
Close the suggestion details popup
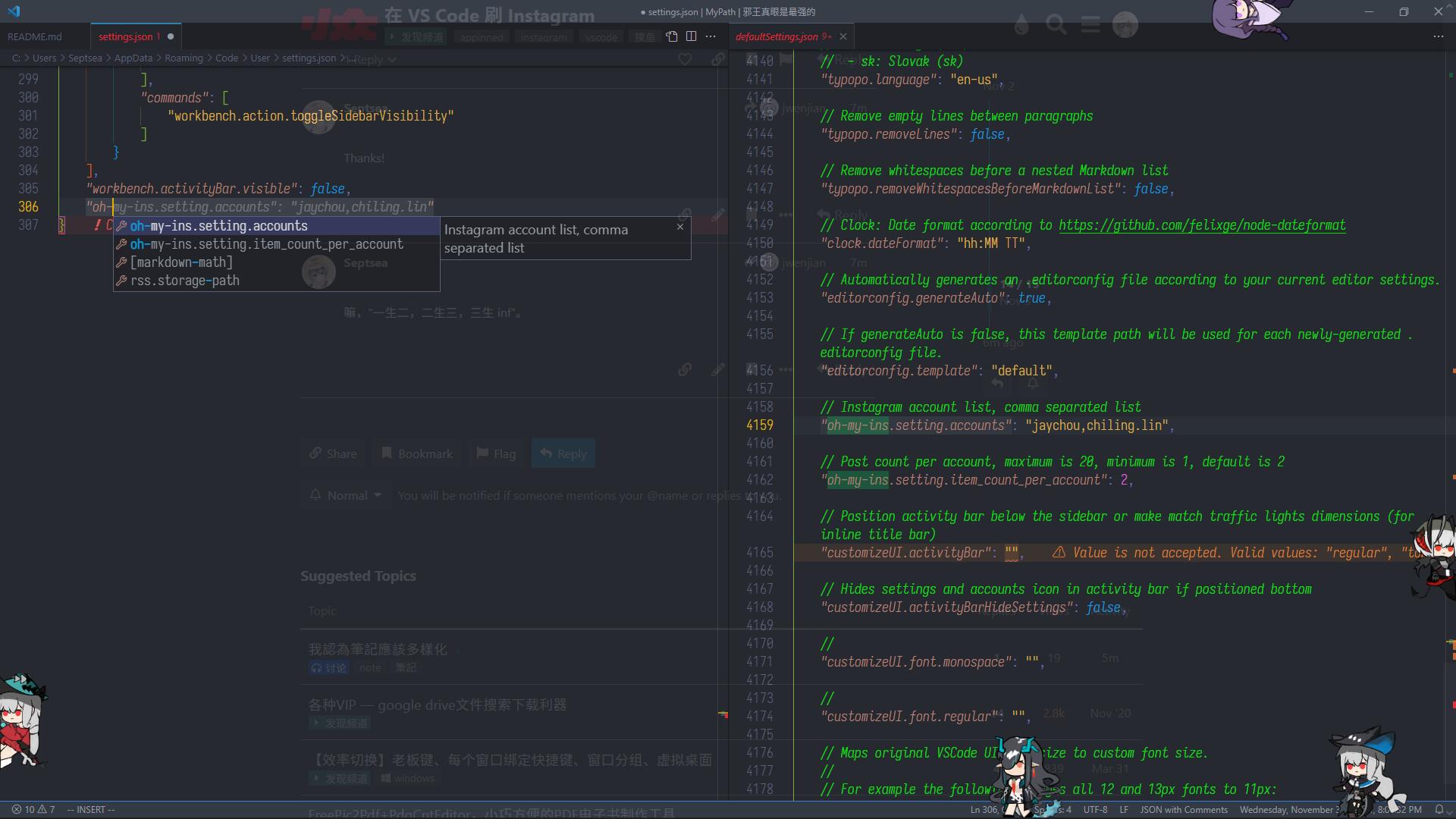[680, 227]
